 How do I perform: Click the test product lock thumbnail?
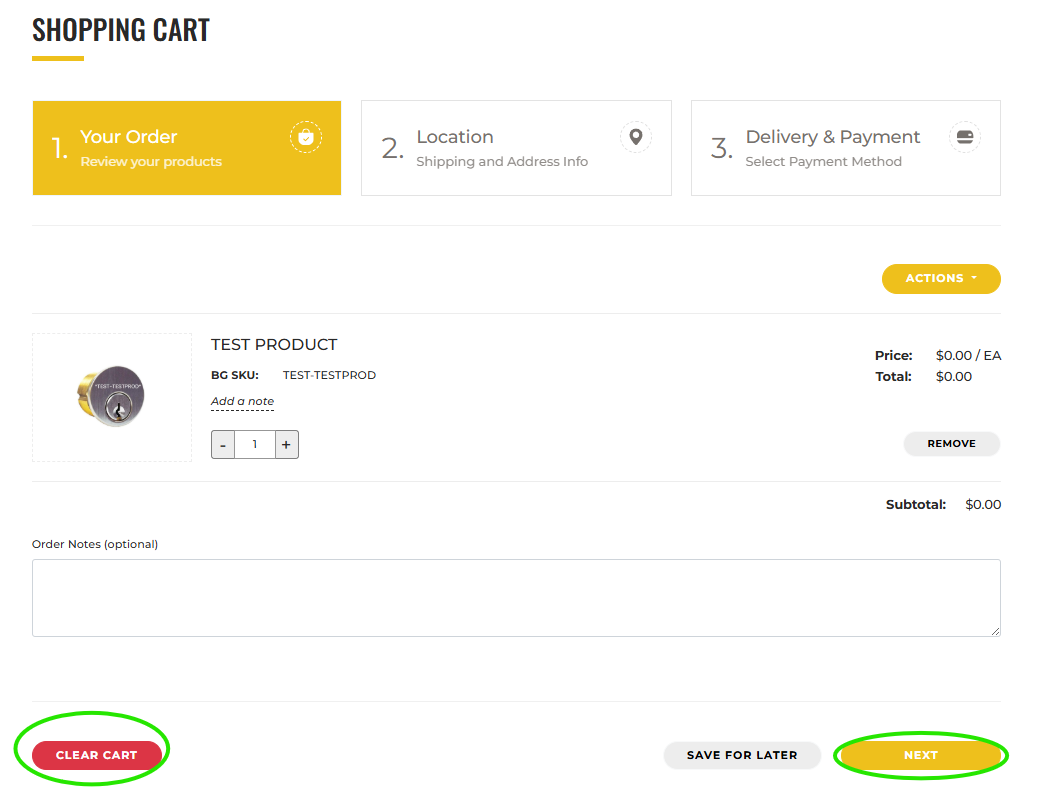click(x=112, y=397)
